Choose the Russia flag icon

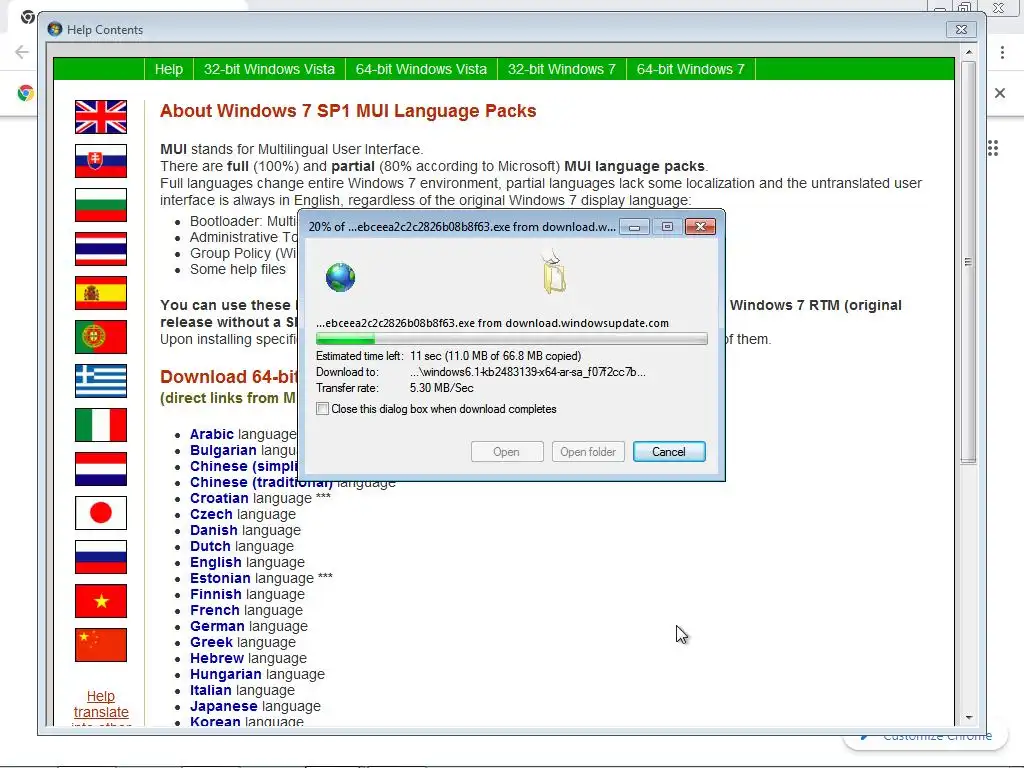coord(101,557)
